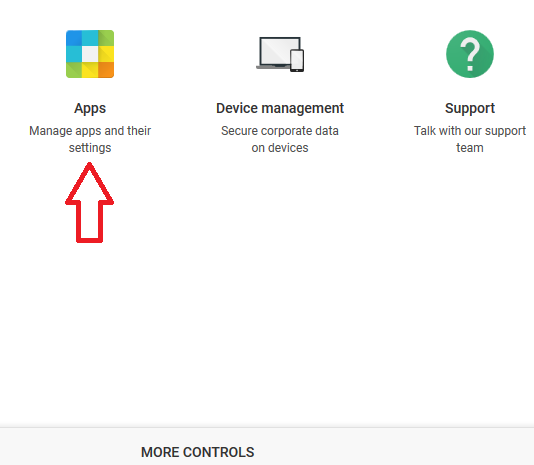The height and width of the screenshot is (465, 534).
Task: Select the Device management heading
Action: (x=280, y=108)
